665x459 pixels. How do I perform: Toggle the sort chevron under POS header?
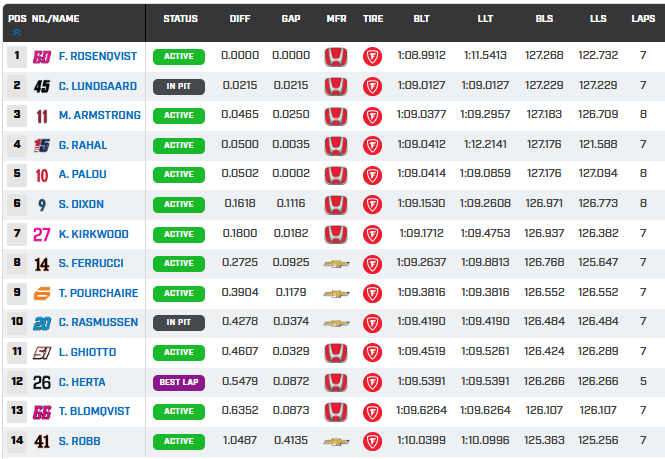tap(15, 32)
